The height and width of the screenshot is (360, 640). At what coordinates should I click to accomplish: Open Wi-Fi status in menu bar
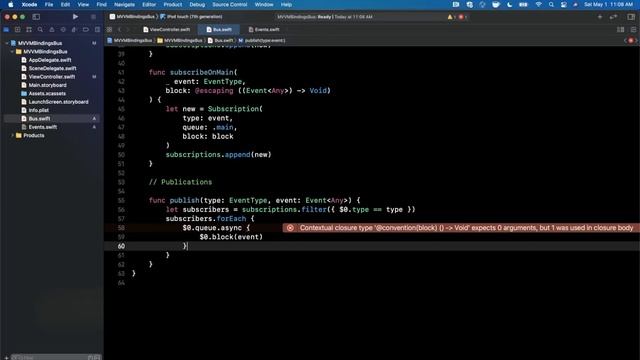click(538, 4)
